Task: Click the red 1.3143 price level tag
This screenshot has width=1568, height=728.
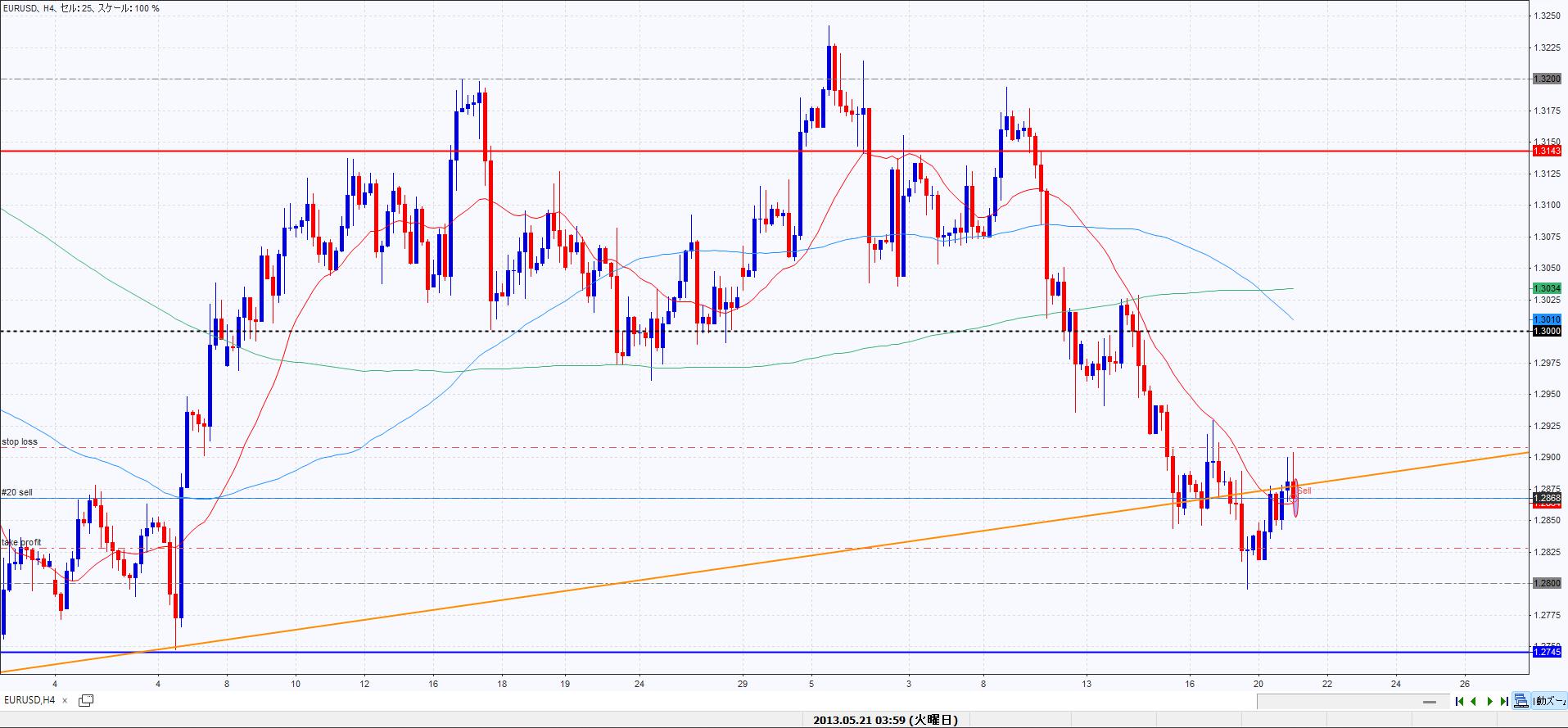Action: pos(1547,151)
